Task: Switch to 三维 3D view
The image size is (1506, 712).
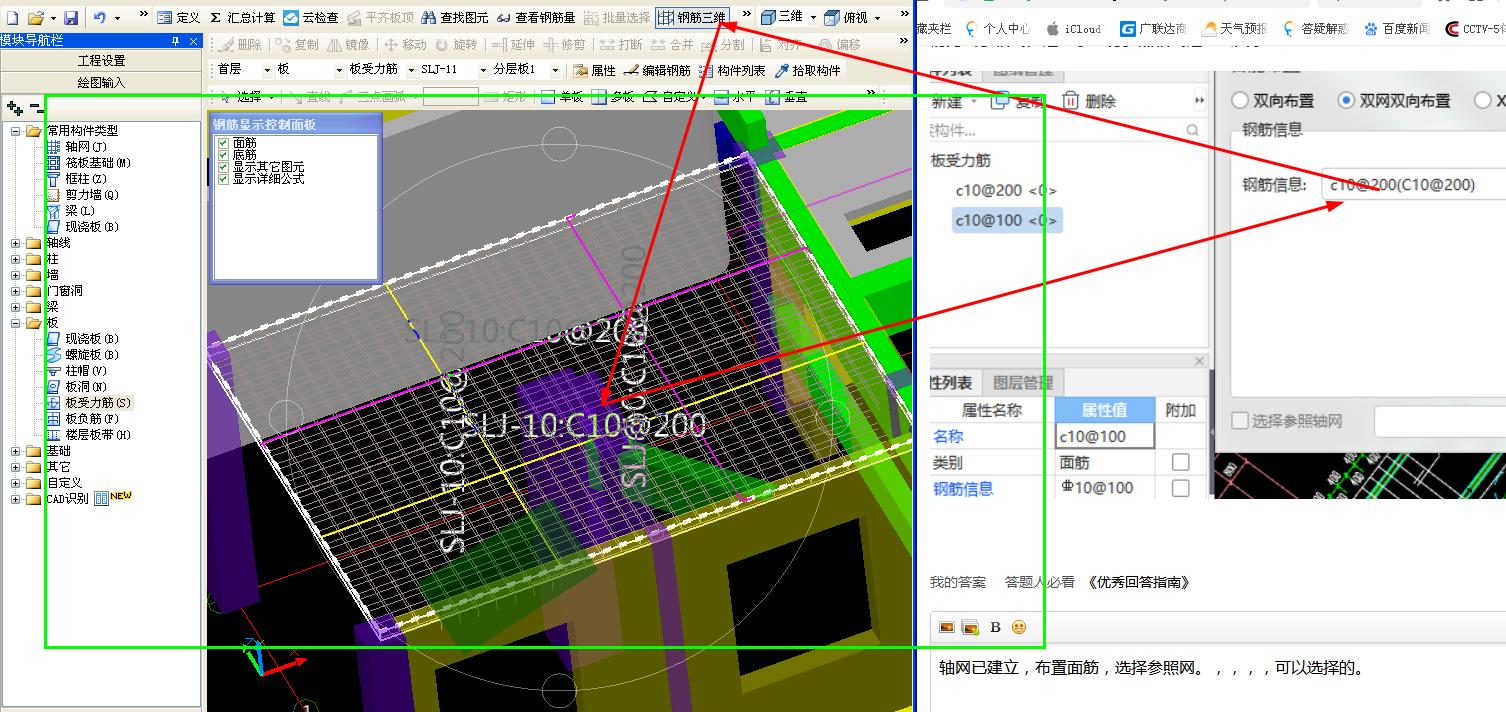Action: [x=781, y=18]
